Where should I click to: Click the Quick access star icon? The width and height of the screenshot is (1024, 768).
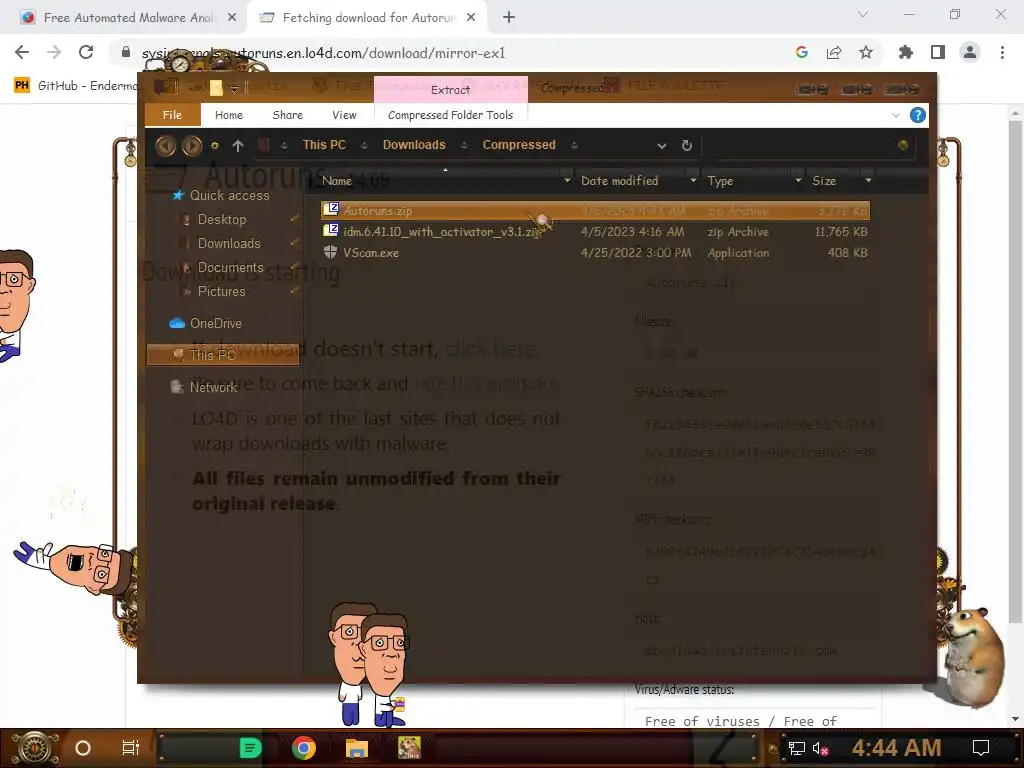click(x=178, y=195)
